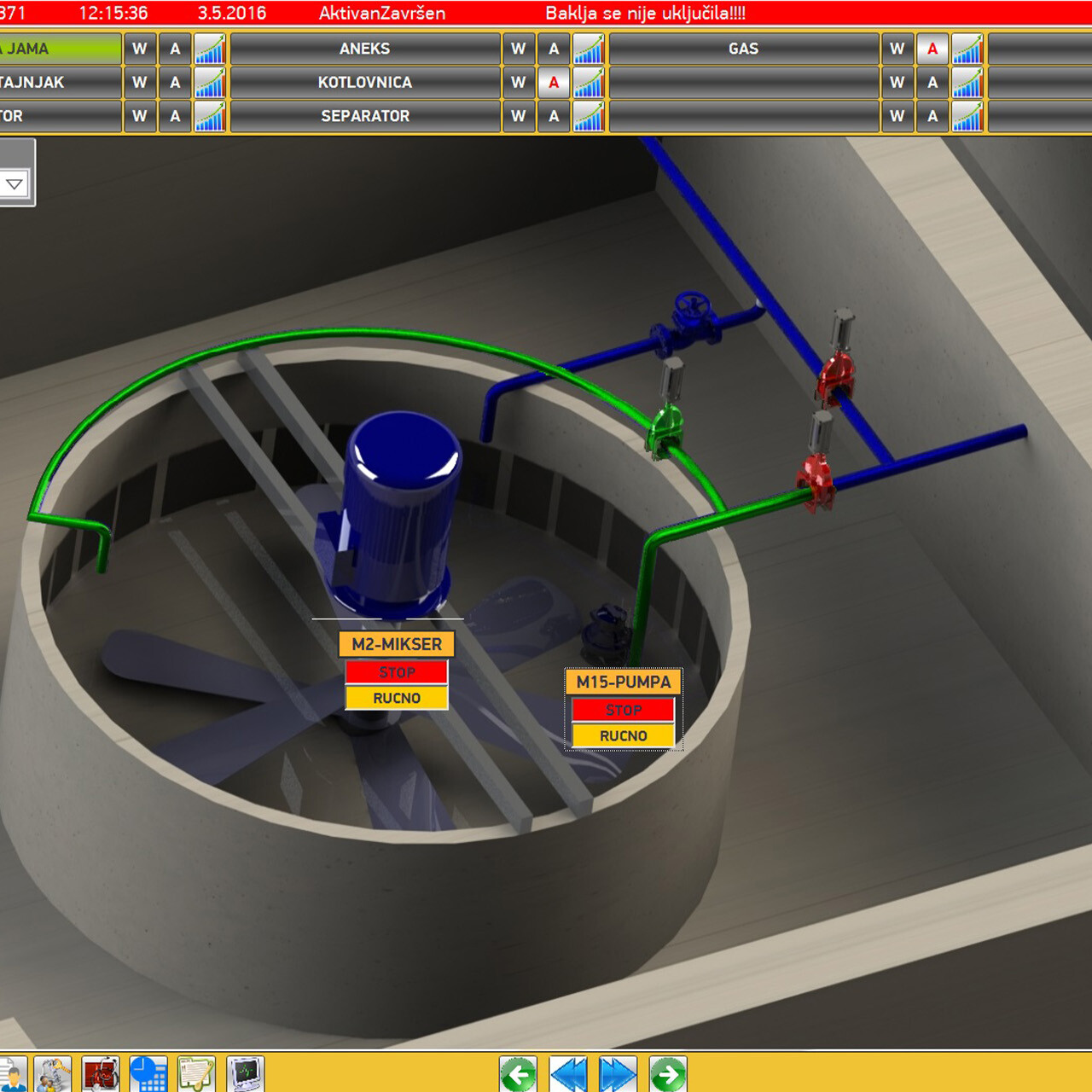
Task: Open the user keys access icon
Action: coord(52,1074)
